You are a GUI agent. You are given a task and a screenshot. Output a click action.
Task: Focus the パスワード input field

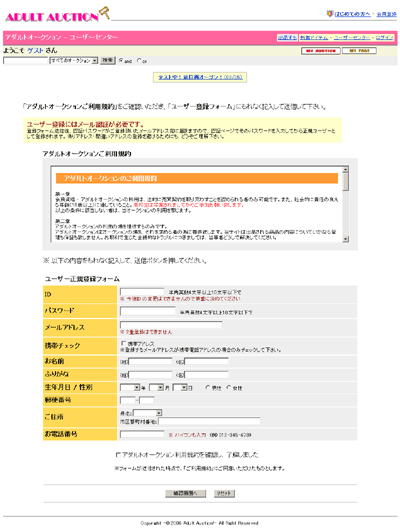(148, 311)
